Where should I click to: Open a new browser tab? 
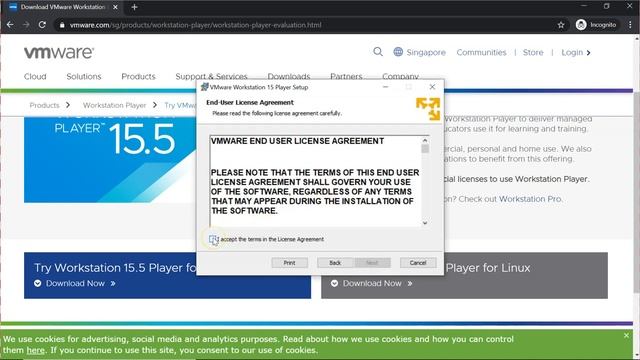pyautogui.click(x=134, y=7)
